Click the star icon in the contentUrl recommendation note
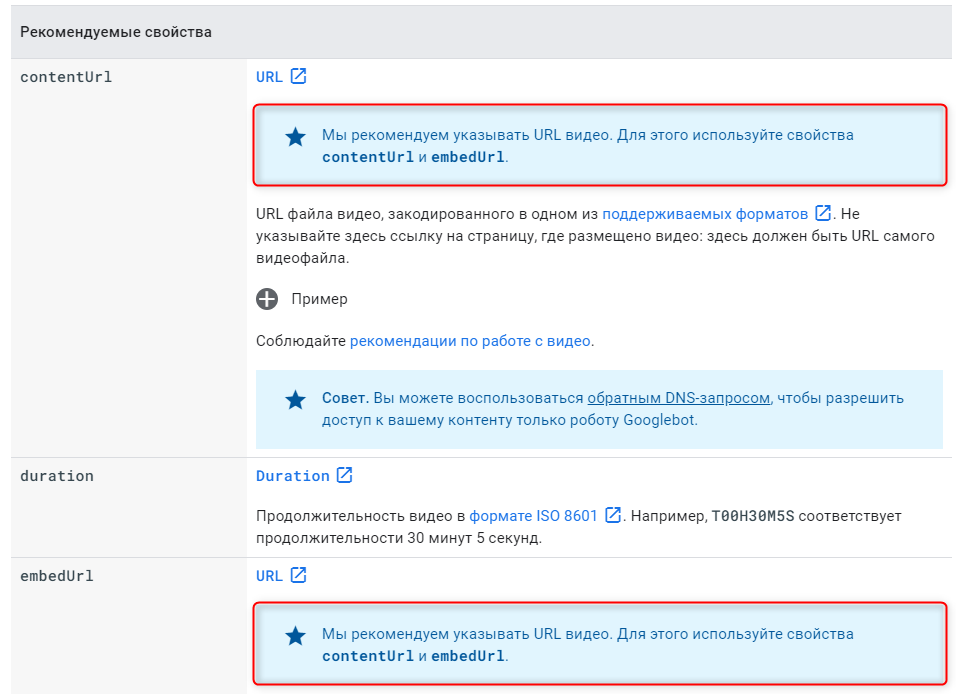956x694 pixels. pos(295,137)
